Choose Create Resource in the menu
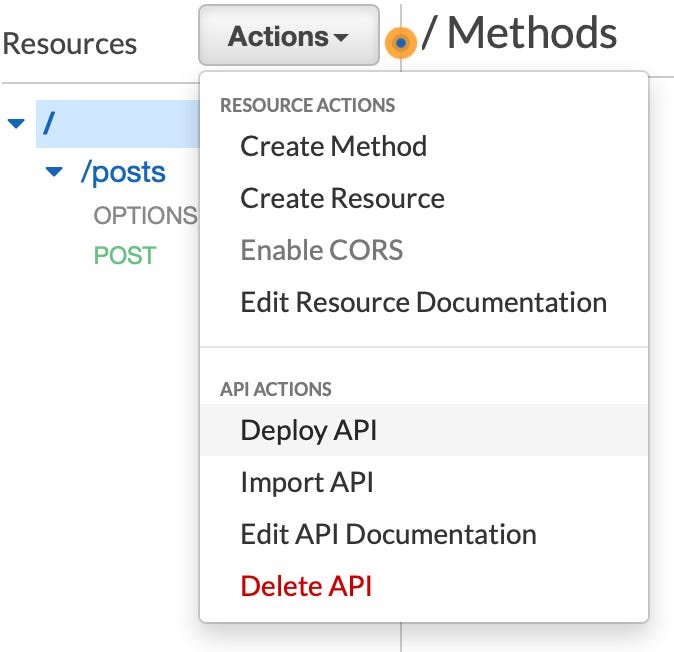Viewport: 674px width, 652px height. 342,198
